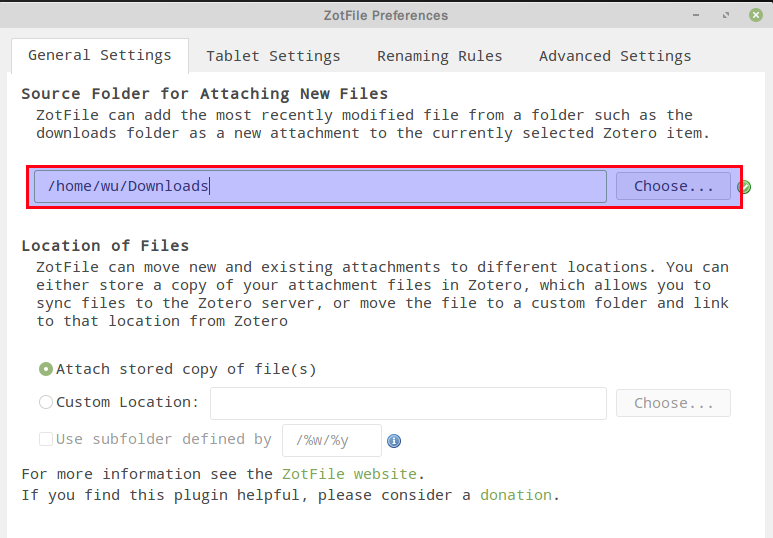The height and width of the screenshot is (538, 773).
Task: Enable 'Use subfolder defined by' checkbox
Action: [46, 439]
